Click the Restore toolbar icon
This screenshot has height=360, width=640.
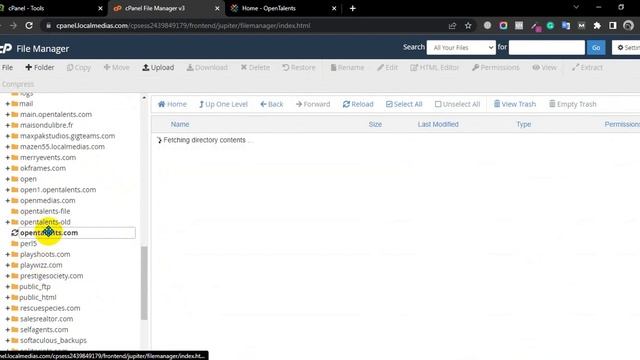299,67
